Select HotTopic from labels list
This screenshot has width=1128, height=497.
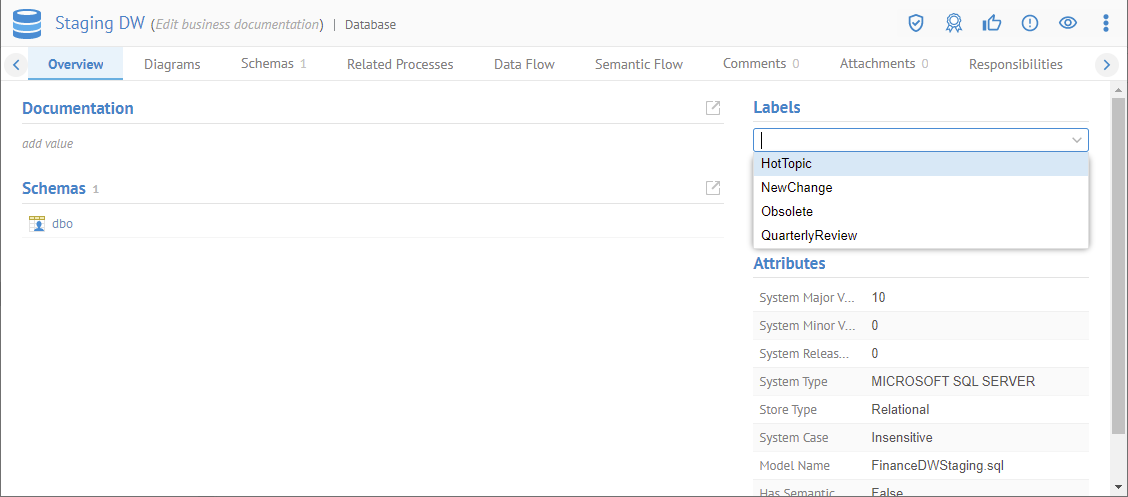point(786,164)
